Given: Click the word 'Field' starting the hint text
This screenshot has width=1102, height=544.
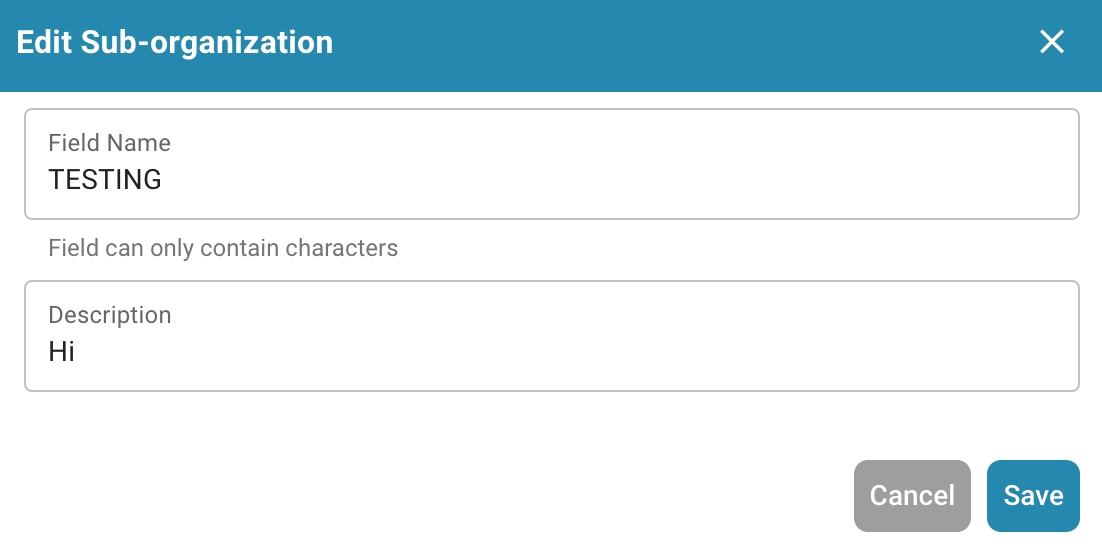Looking at the screenshot, I should [x=73, y=248].
